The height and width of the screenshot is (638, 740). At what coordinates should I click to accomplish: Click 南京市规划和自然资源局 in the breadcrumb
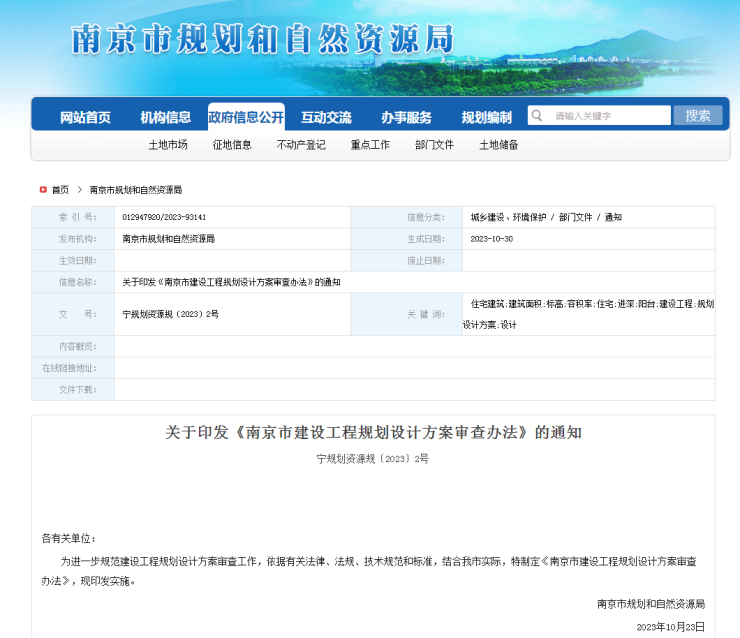coord(136,189)
